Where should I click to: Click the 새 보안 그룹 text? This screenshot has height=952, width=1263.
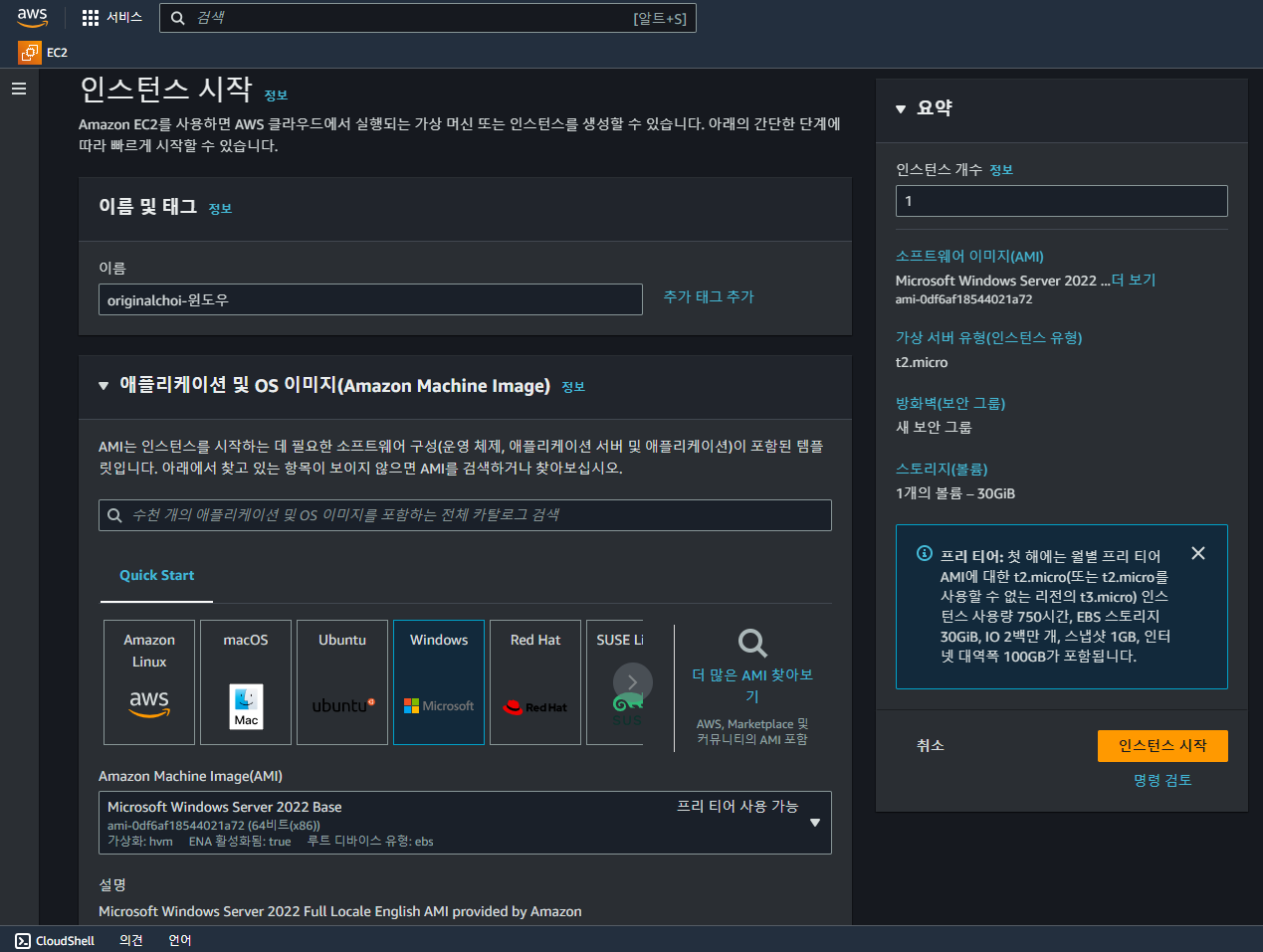point(934,428)
